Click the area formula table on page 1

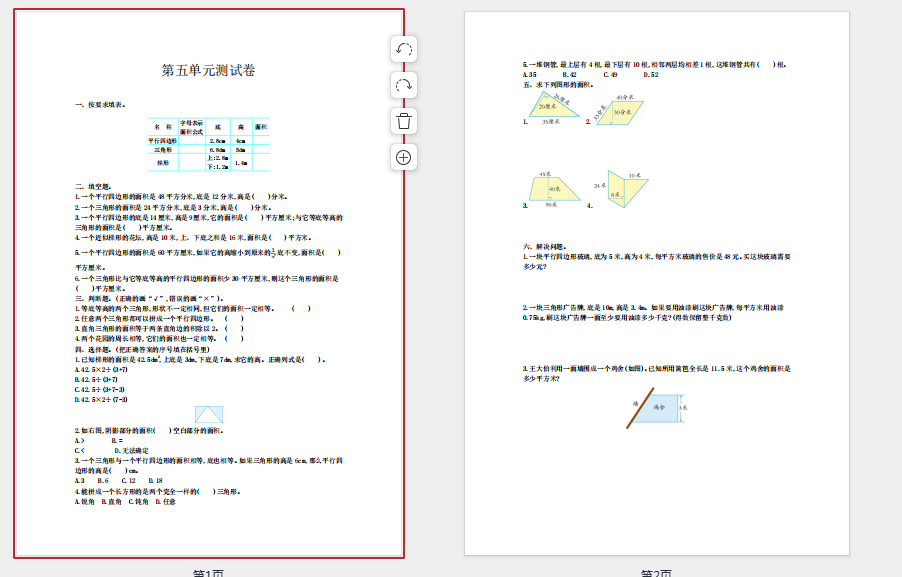(208, 144)
